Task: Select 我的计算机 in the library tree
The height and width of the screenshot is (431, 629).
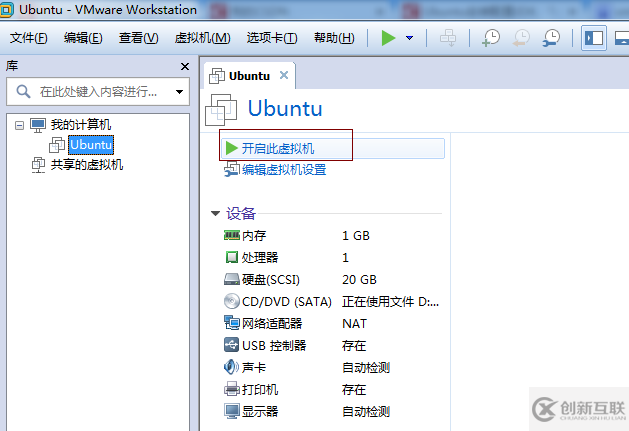Action: (81, 125)
